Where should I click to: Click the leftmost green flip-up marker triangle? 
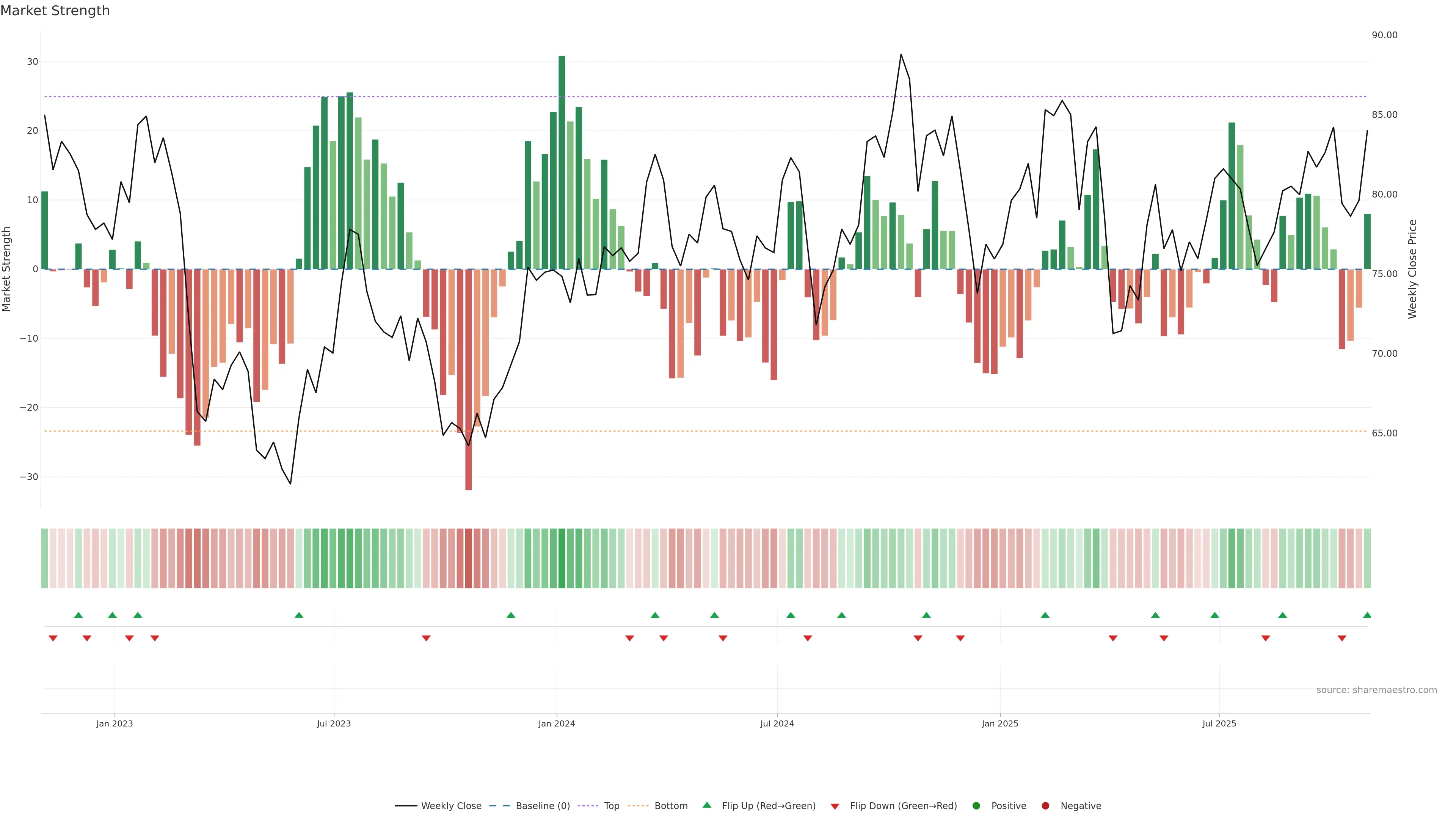(78, 615)
